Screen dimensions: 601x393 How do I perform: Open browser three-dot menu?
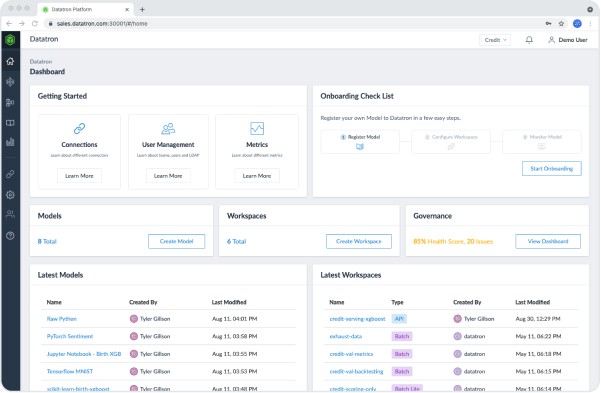click(590, 23)
